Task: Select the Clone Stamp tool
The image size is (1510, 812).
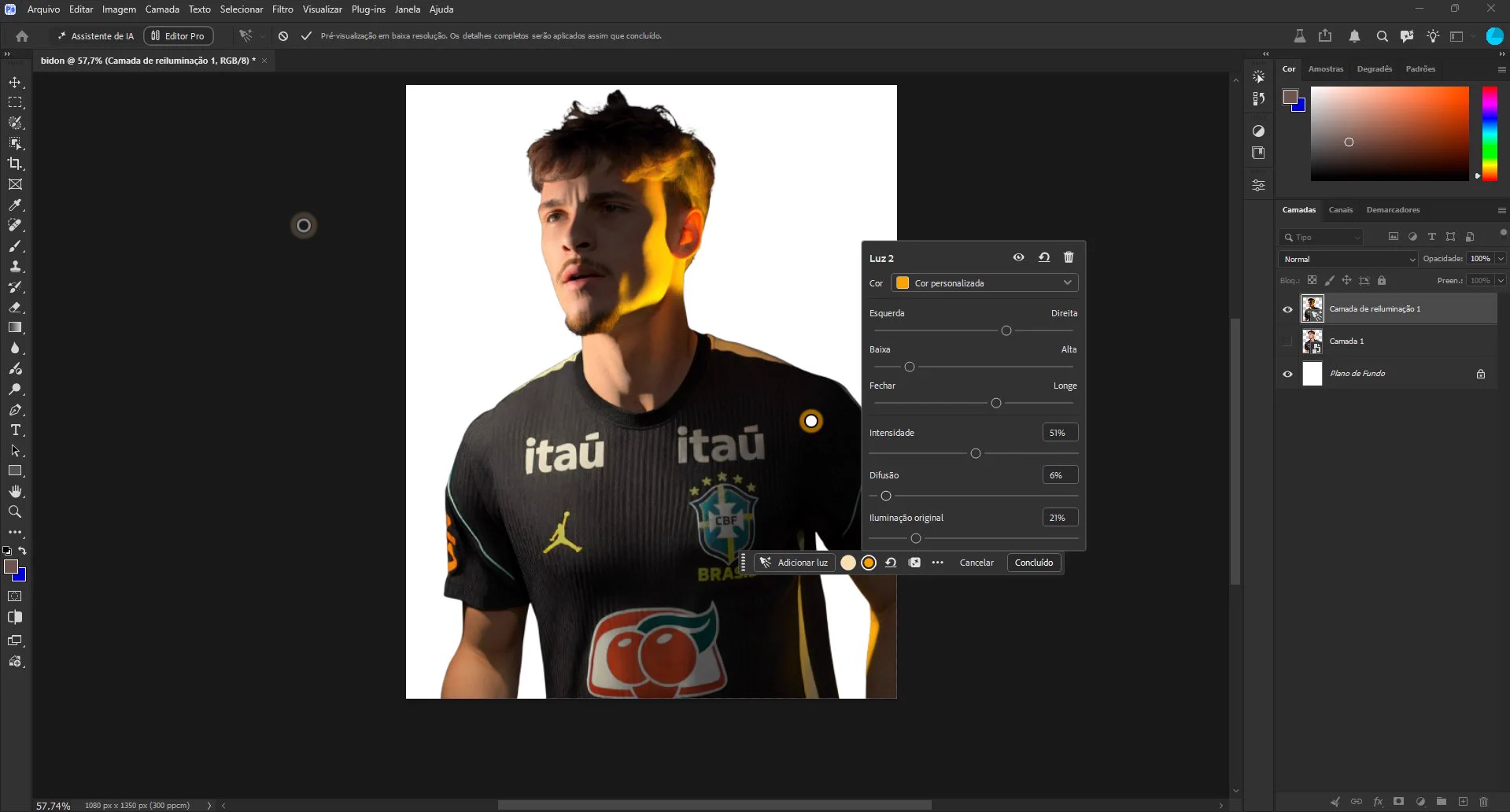Action: click(15, 267)
